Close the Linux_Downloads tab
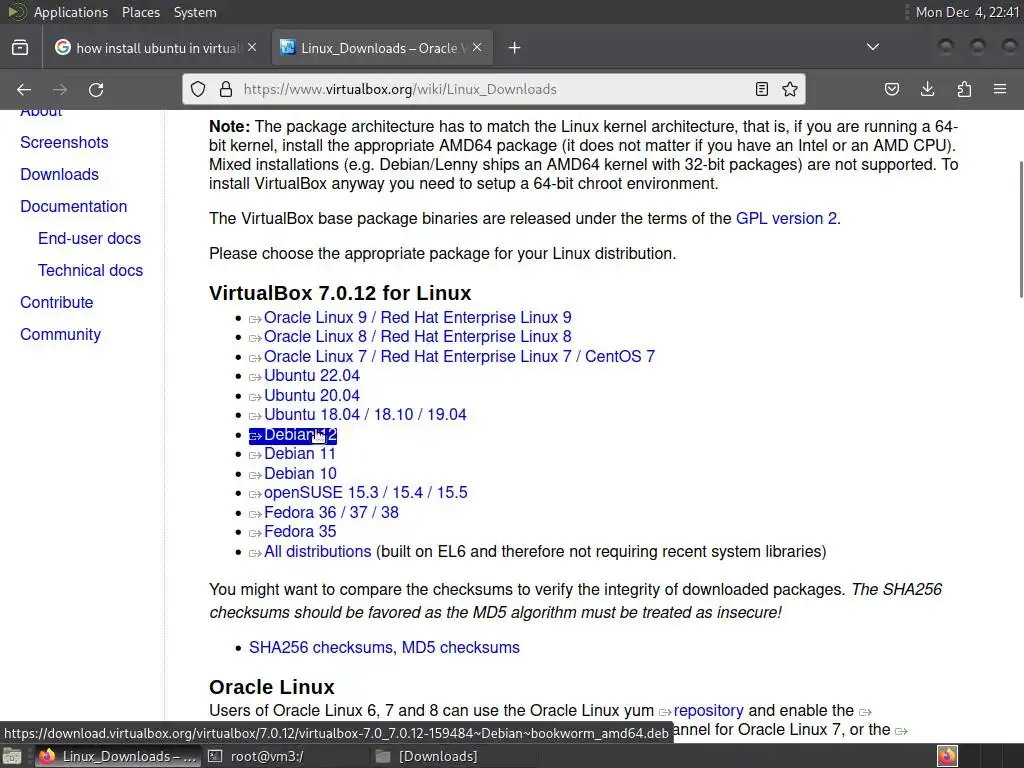The image size is (1024, 768). pos(477,48)
